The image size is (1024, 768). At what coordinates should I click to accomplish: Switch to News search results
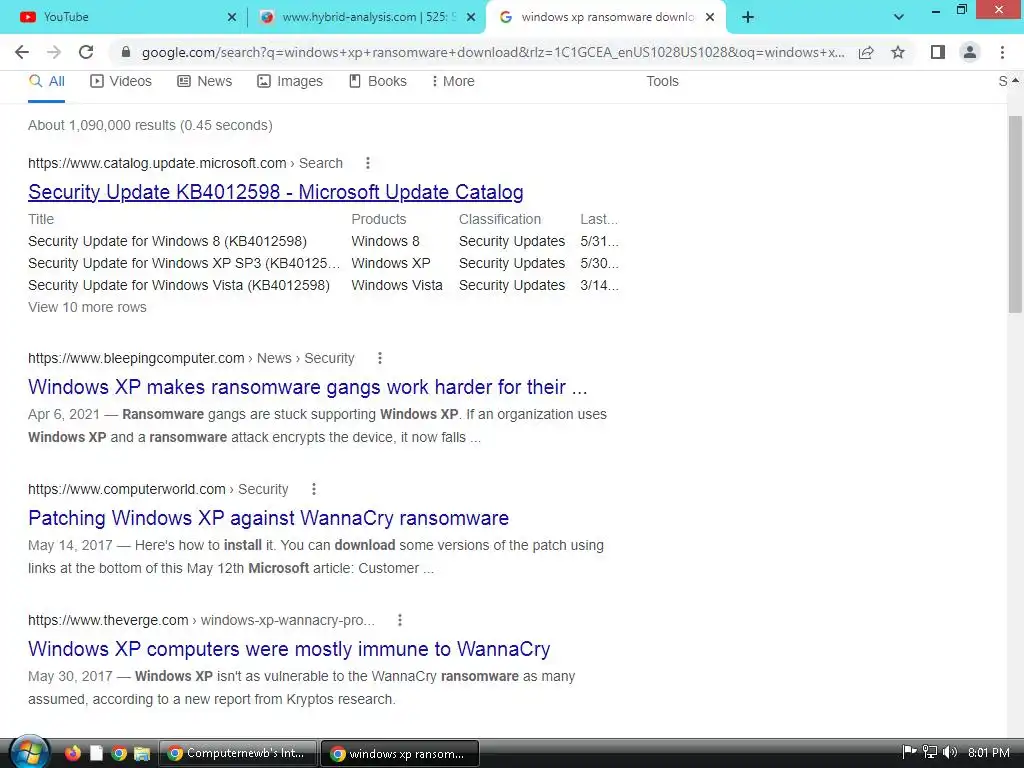(204, 82)
